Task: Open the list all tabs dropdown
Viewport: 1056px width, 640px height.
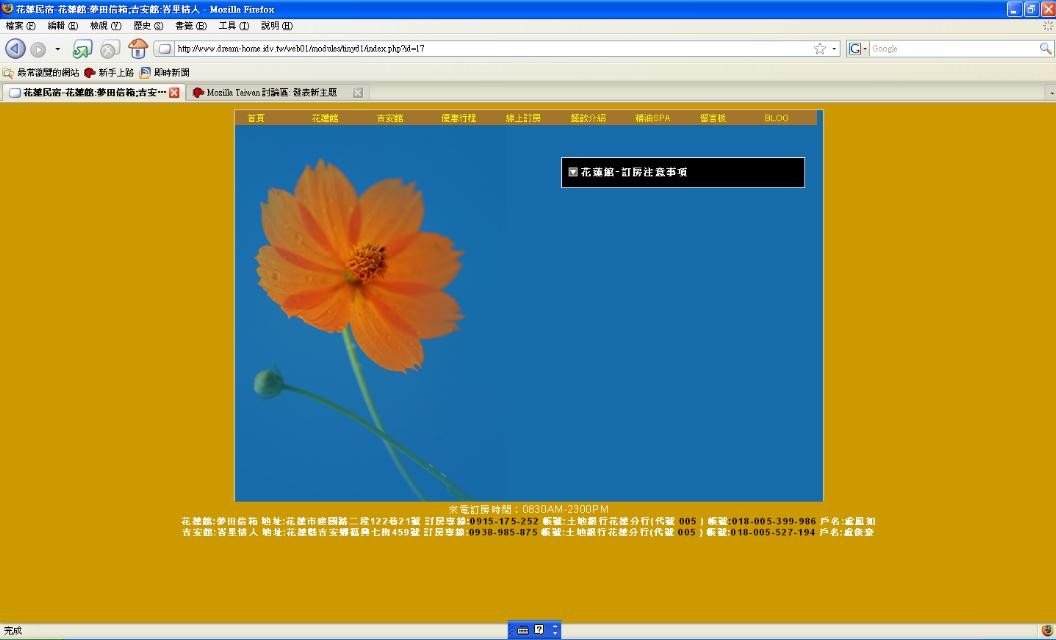Action: click(x=1049, y=92)
